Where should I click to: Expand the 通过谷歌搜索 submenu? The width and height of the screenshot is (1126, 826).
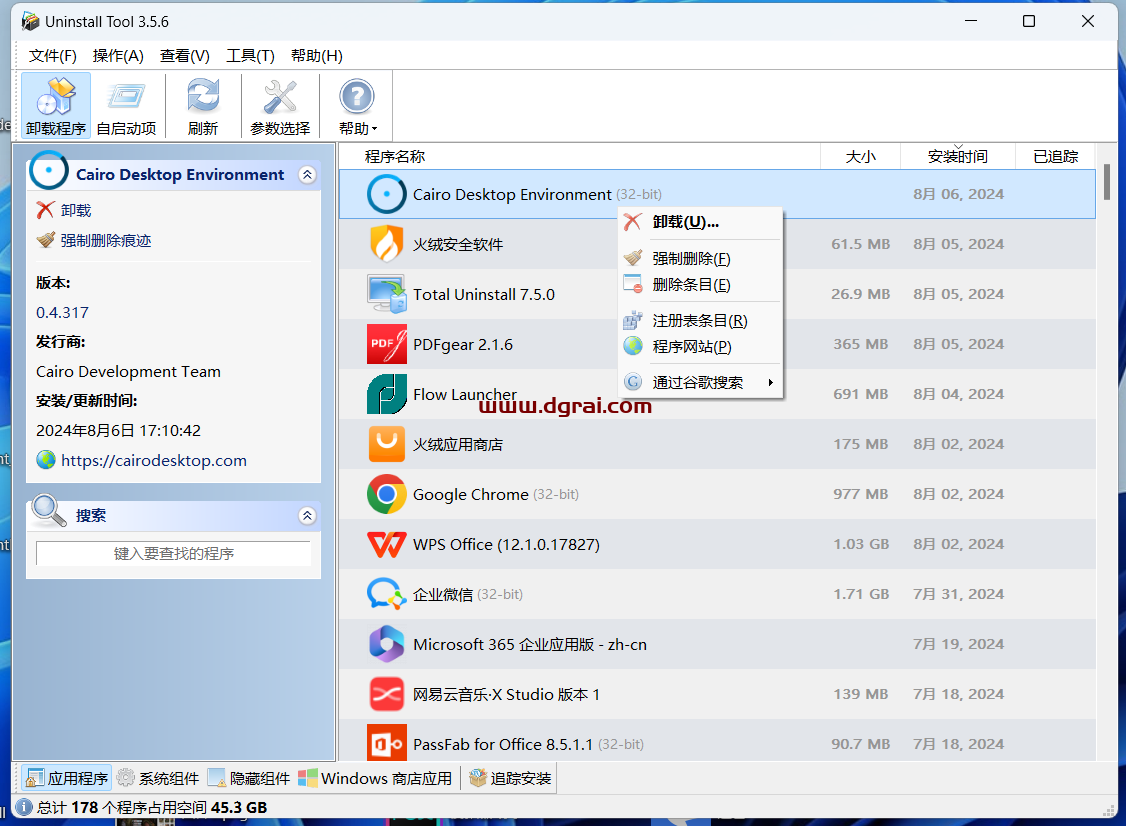point(700,382)
